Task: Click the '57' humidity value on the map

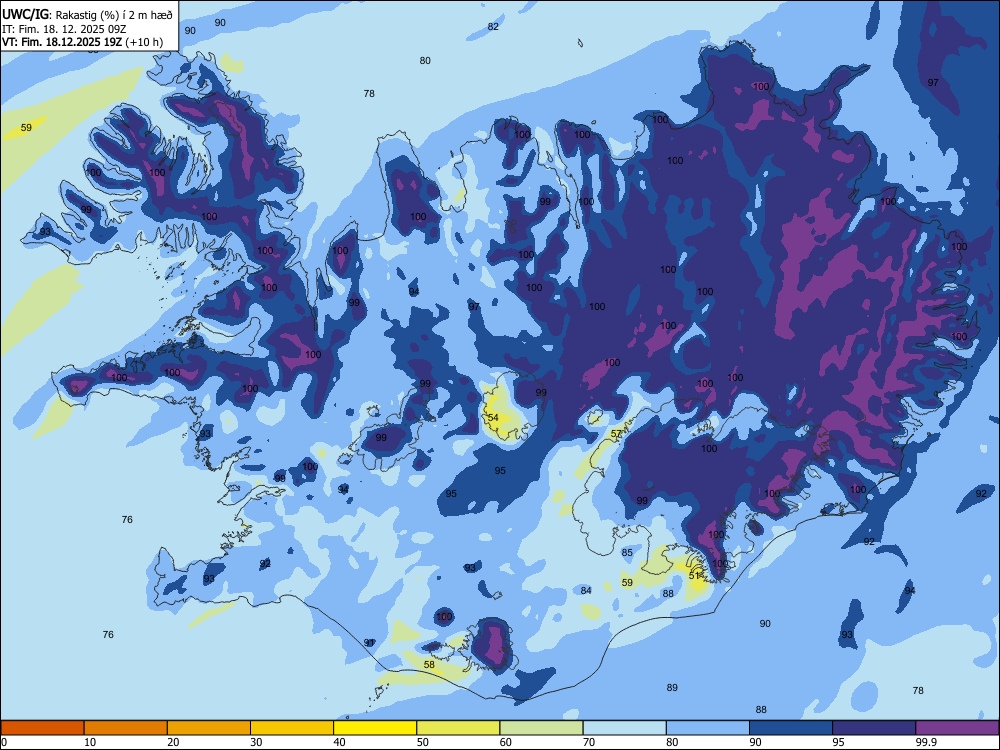Action: tap(616, 434)
